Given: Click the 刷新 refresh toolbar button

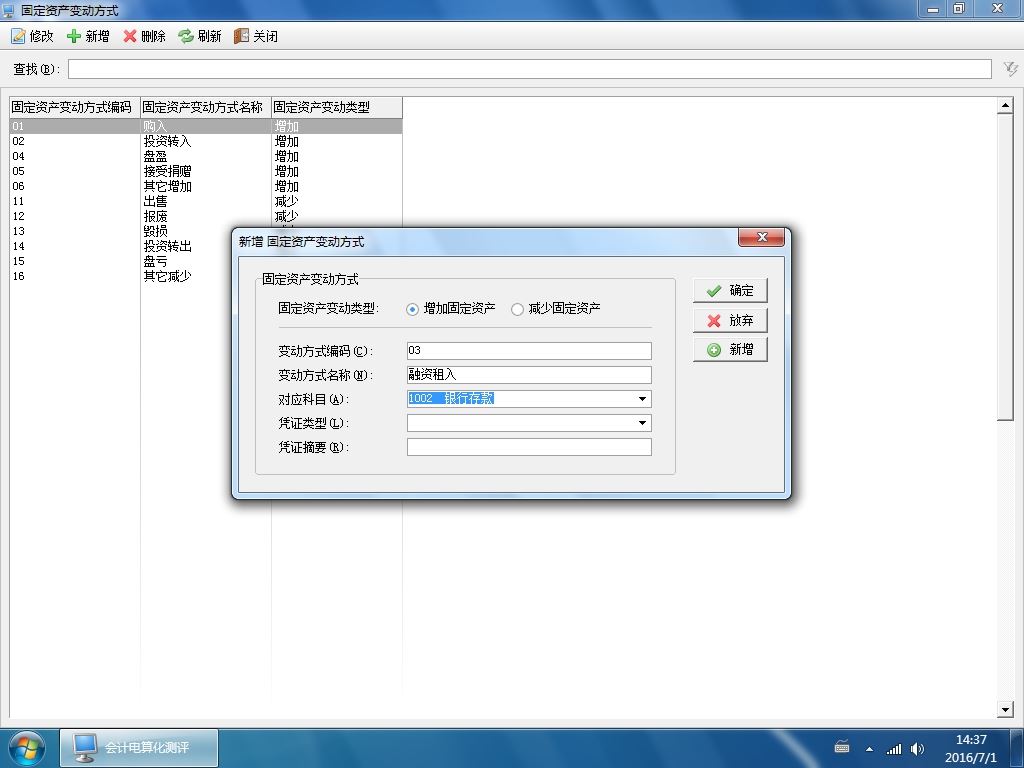Looking at the screenshot, I should [x=200, y=36].
